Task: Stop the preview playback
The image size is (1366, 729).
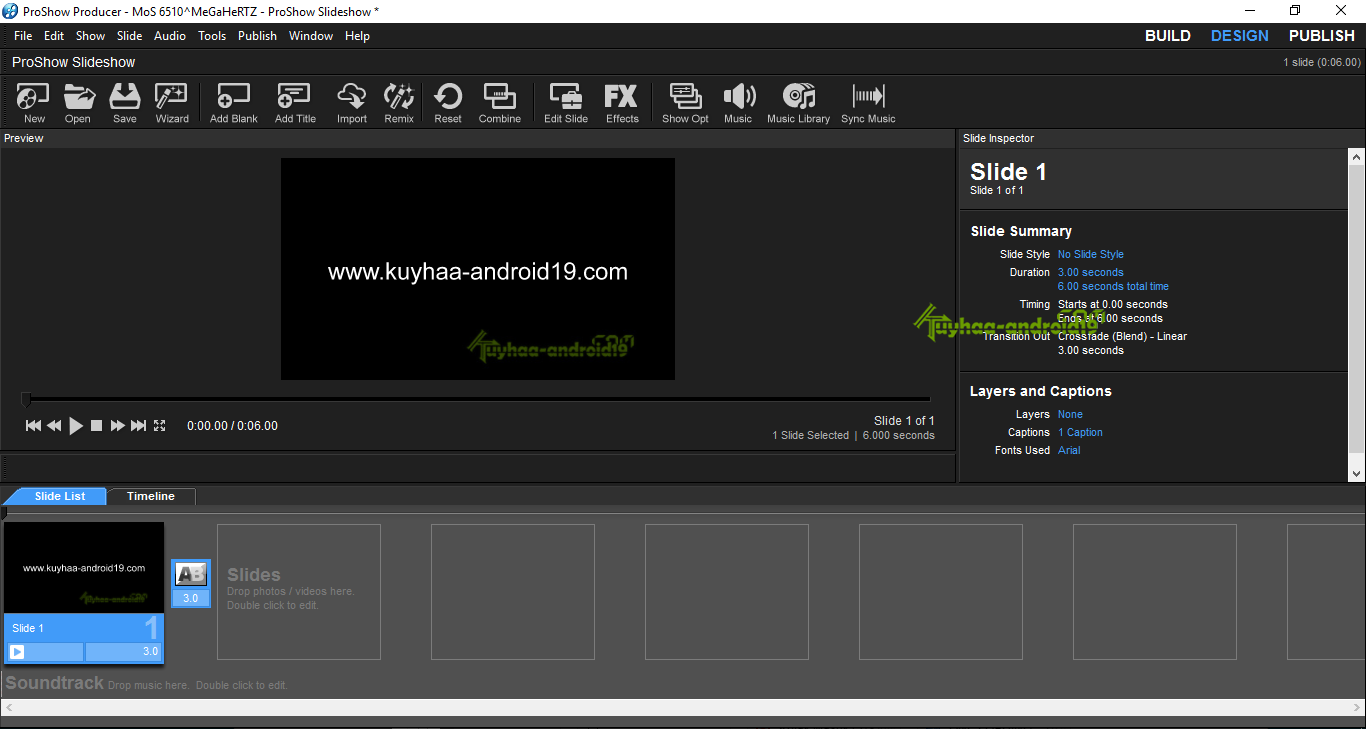Action: coord(97,426)
